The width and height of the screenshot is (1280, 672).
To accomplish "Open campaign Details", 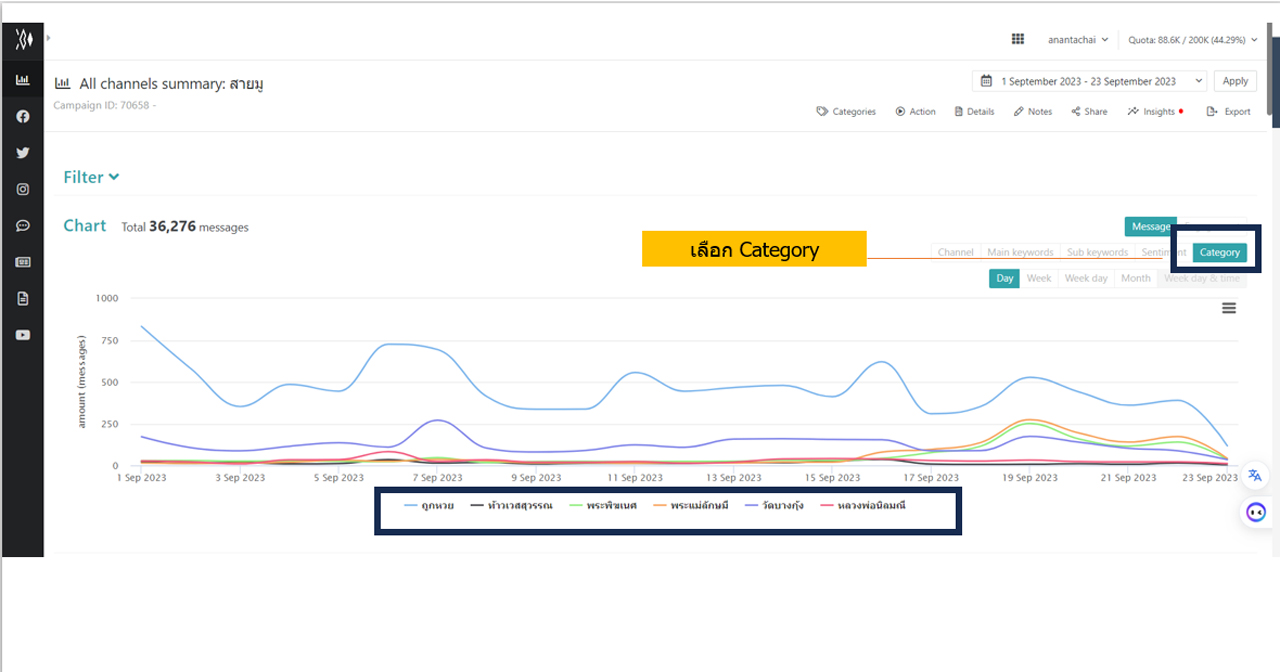I will tap(974, 112).
